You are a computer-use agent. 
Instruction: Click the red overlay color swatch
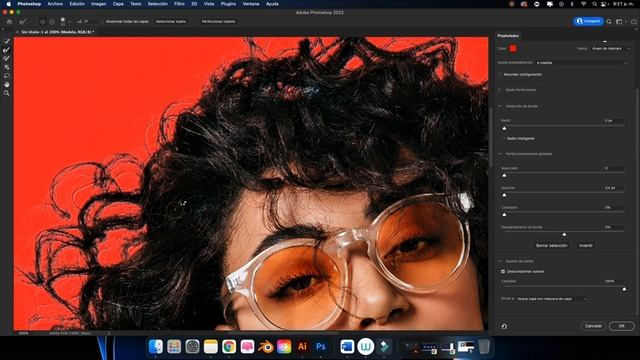click(513, 49)
